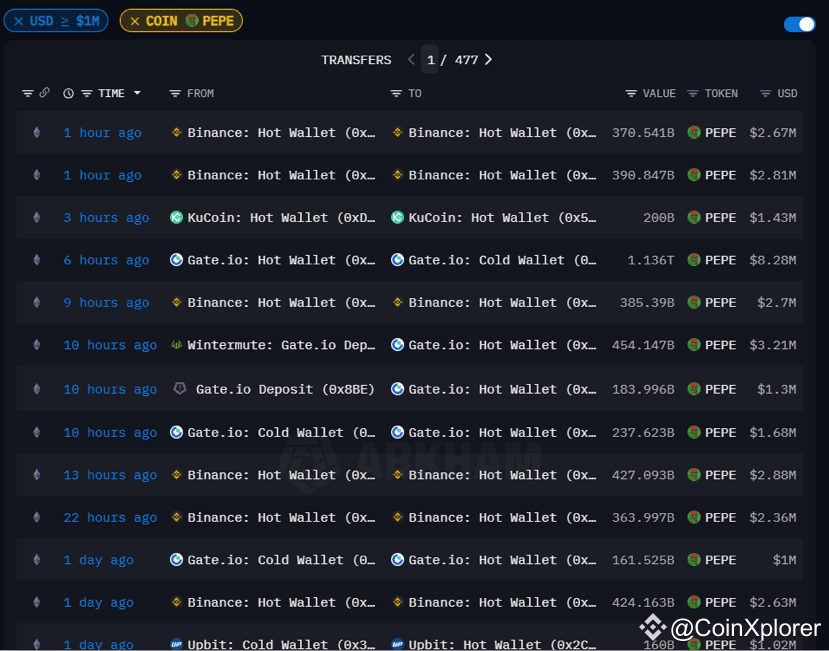Image resolution: width=829 pixels, height=651 pixels.
Task: Open the '3 hours ago' transfer
Action: pyautogui.click(x=106, y=217)
